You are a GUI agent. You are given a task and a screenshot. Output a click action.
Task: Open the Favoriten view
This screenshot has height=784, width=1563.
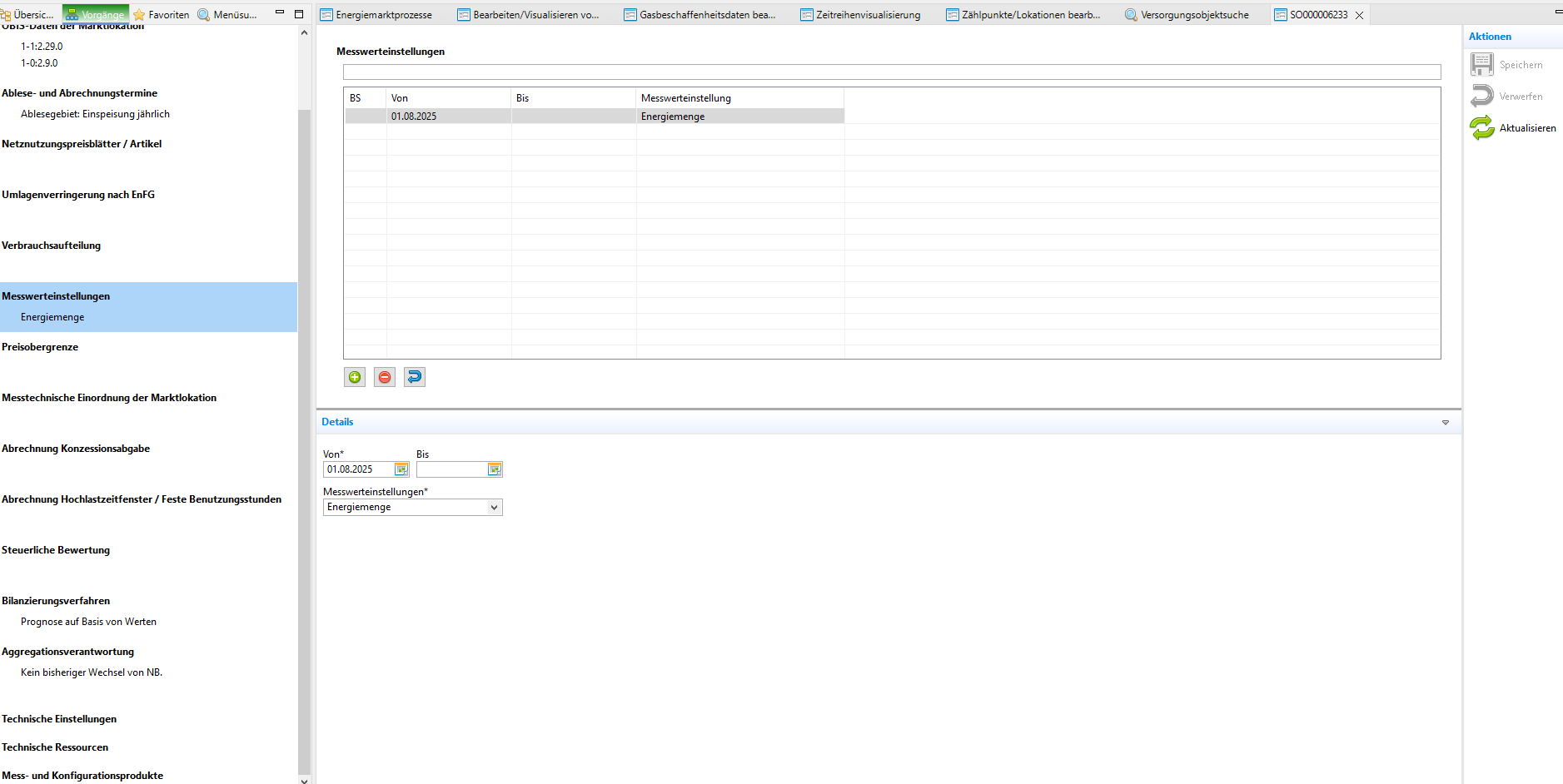pos(162,15)
